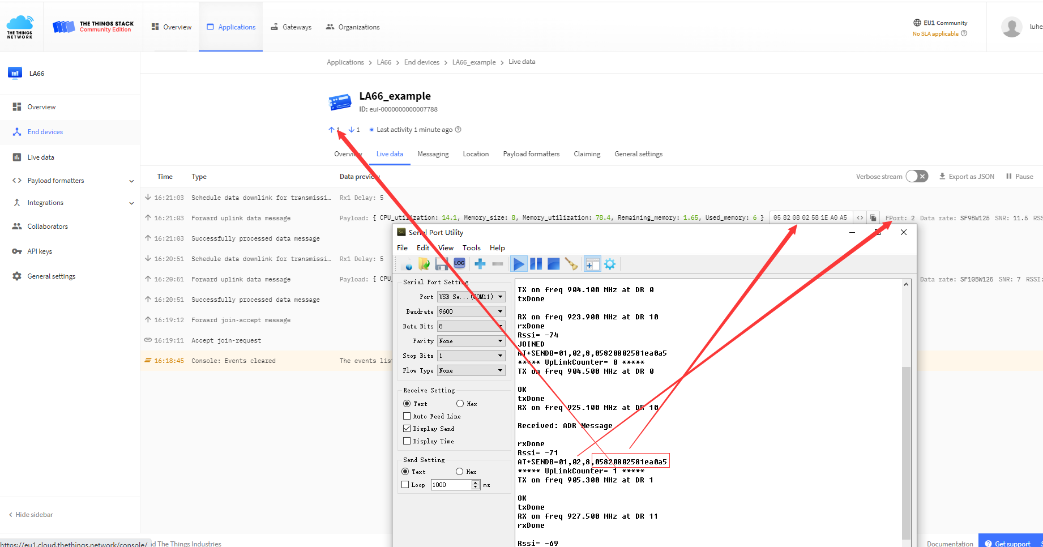
Task: Open the device General settings tab
Action: [x=639, y=154]
